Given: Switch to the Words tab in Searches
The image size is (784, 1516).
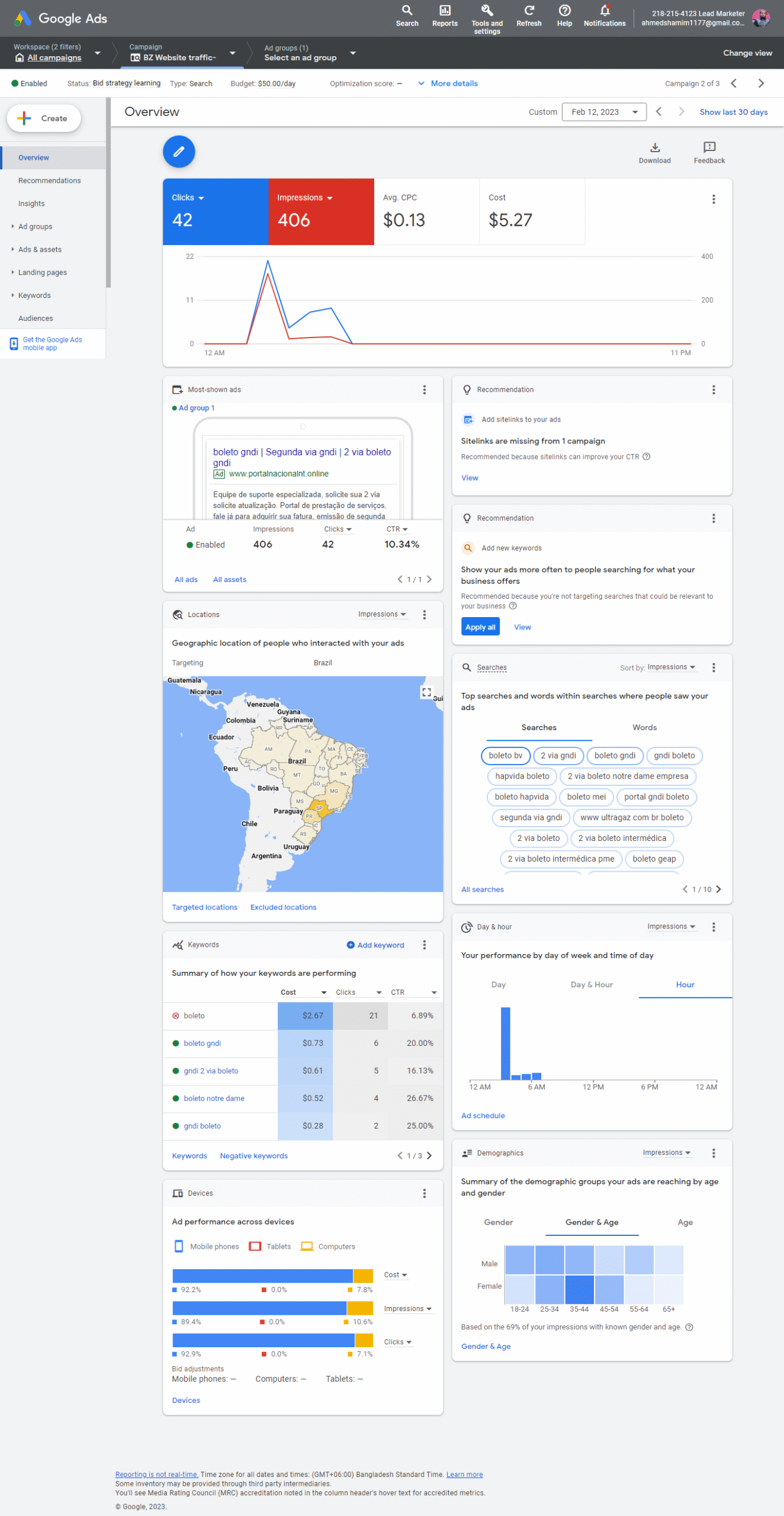Looking at the screenshot, I should [644, 727].
